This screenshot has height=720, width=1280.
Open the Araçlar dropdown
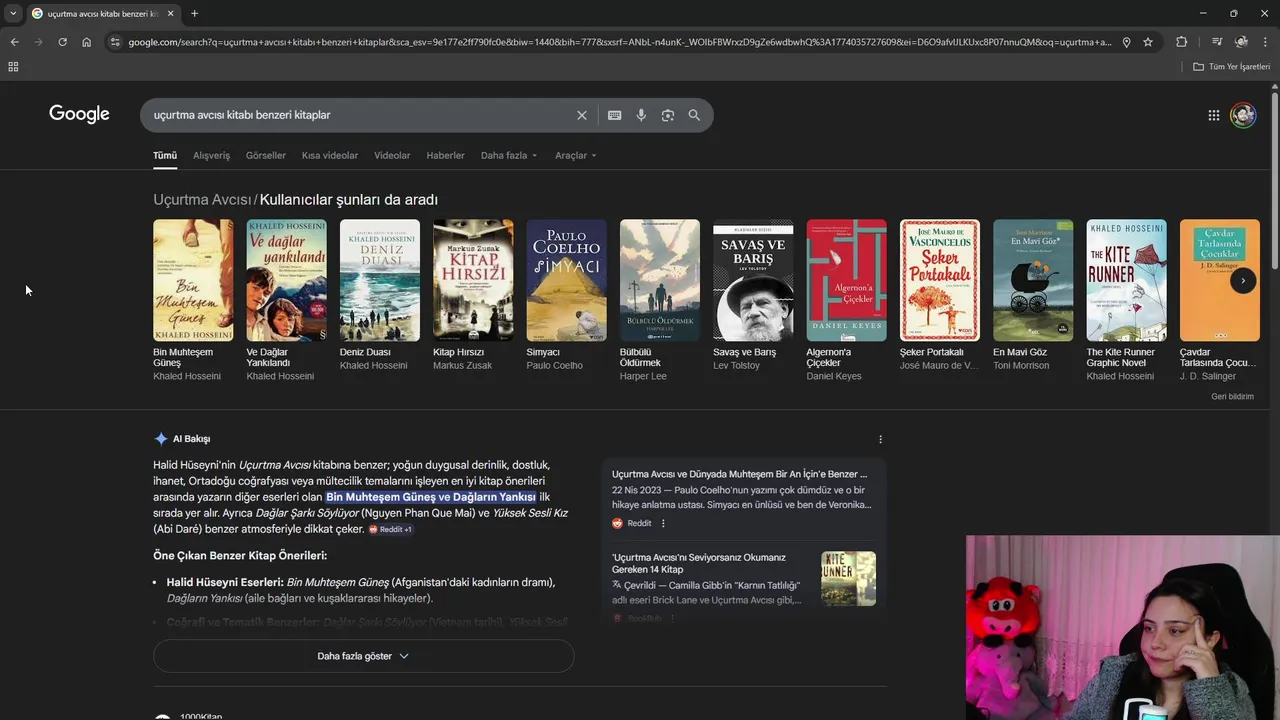[x=575, y=156]
